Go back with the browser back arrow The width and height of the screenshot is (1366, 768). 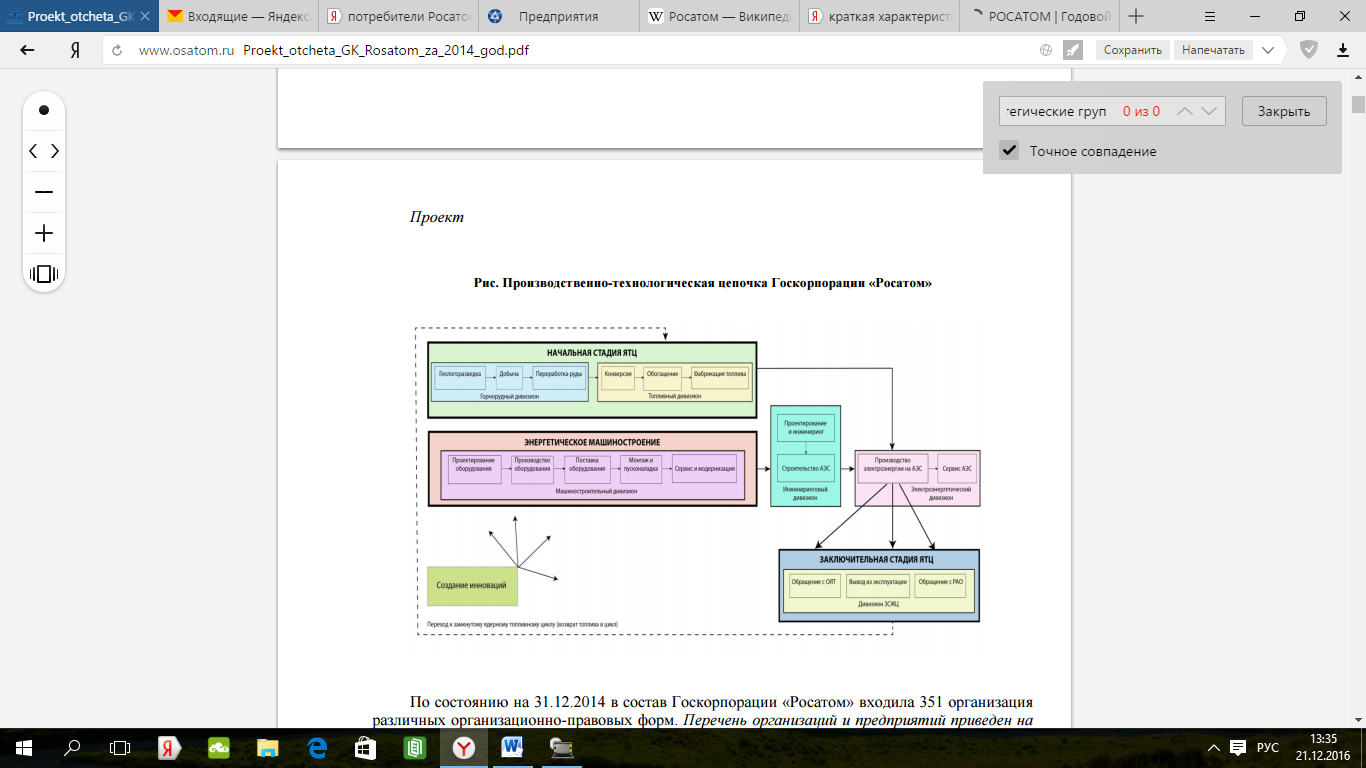click(27, 50)
